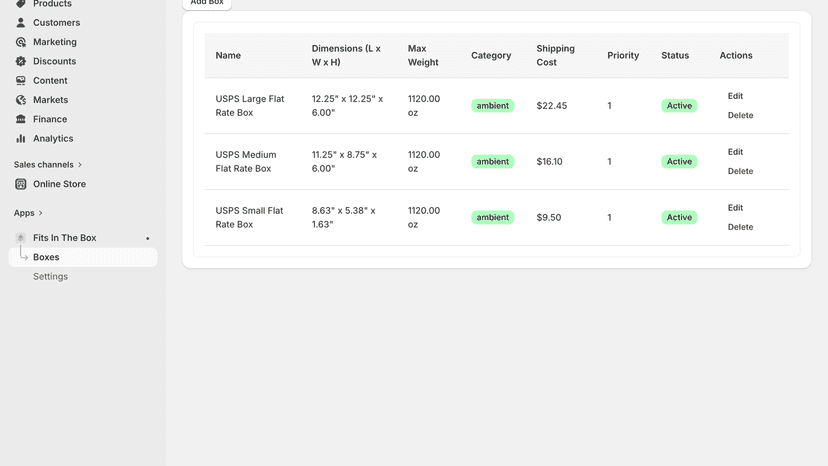The width and height of the screenshot is (828, 466).
Task: Click dimensions 8.63" x 5.38" x 1.63"
Action: click(344, 218)
